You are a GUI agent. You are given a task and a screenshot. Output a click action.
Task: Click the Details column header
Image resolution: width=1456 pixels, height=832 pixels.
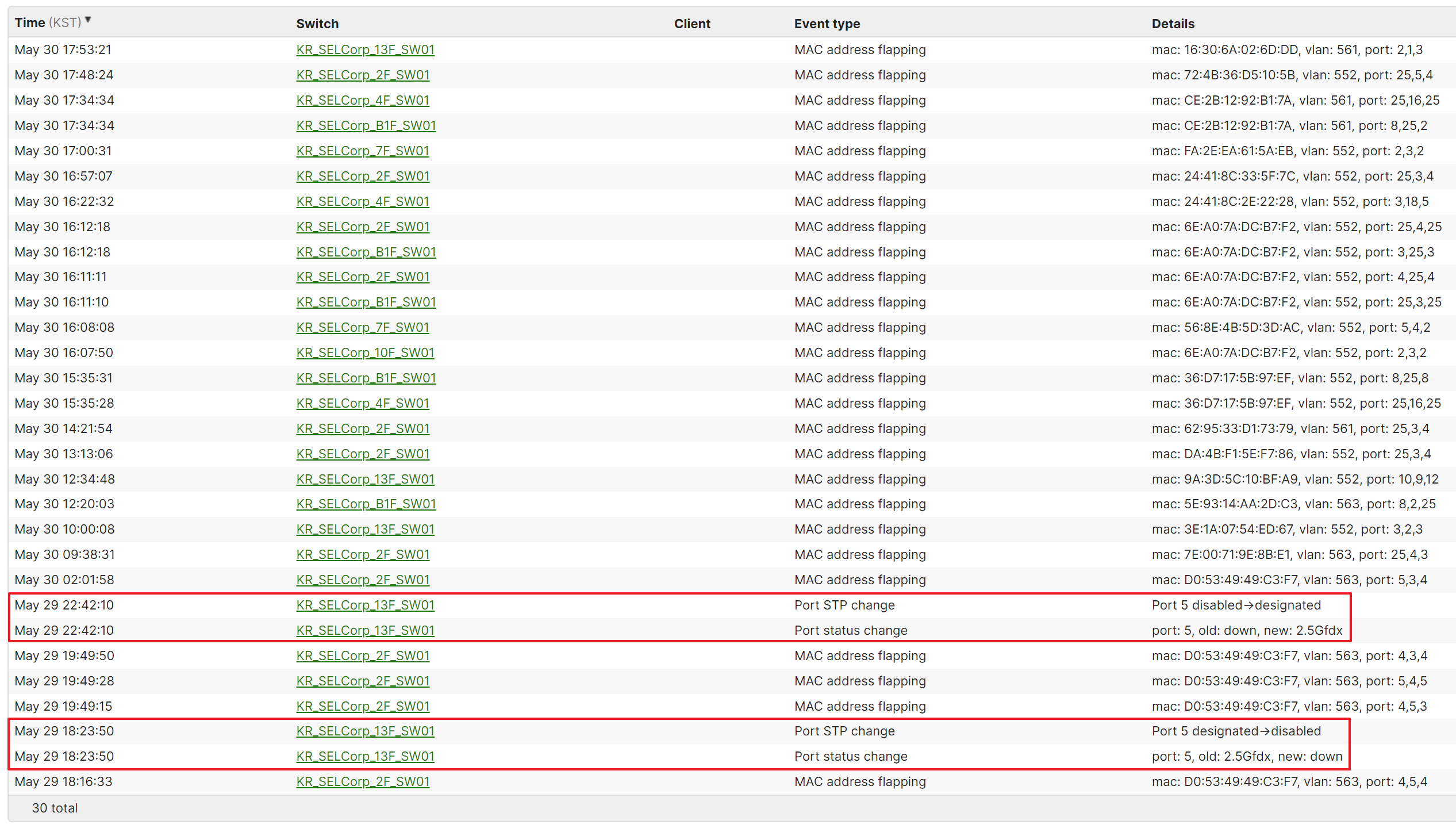tap(1173, 24)
